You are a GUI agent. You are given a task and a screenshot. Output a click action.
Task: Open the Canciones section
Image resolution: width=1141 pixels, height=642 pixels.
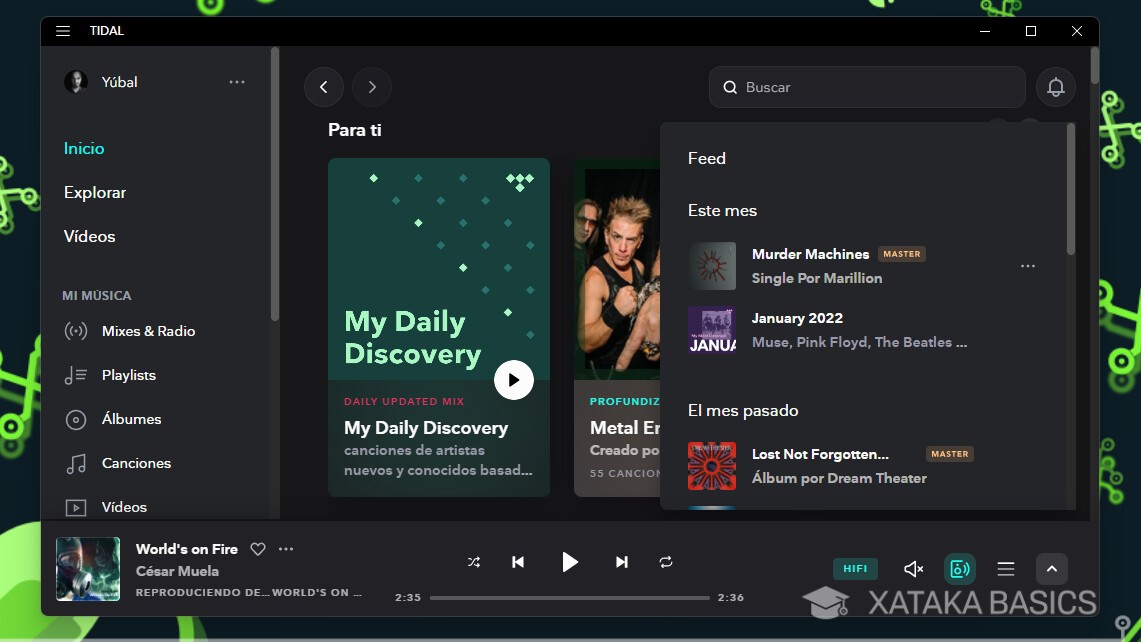click(135, 463)
